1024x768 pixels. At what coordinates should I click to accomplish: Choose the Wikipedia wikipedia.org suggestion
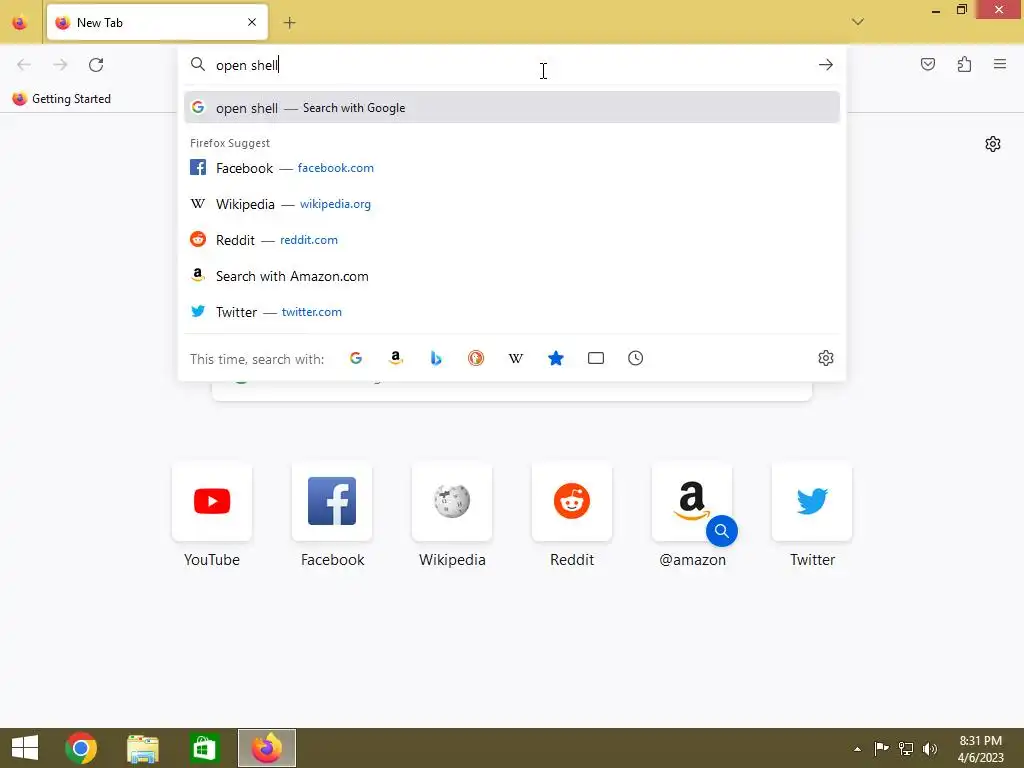tap(511, 204)
